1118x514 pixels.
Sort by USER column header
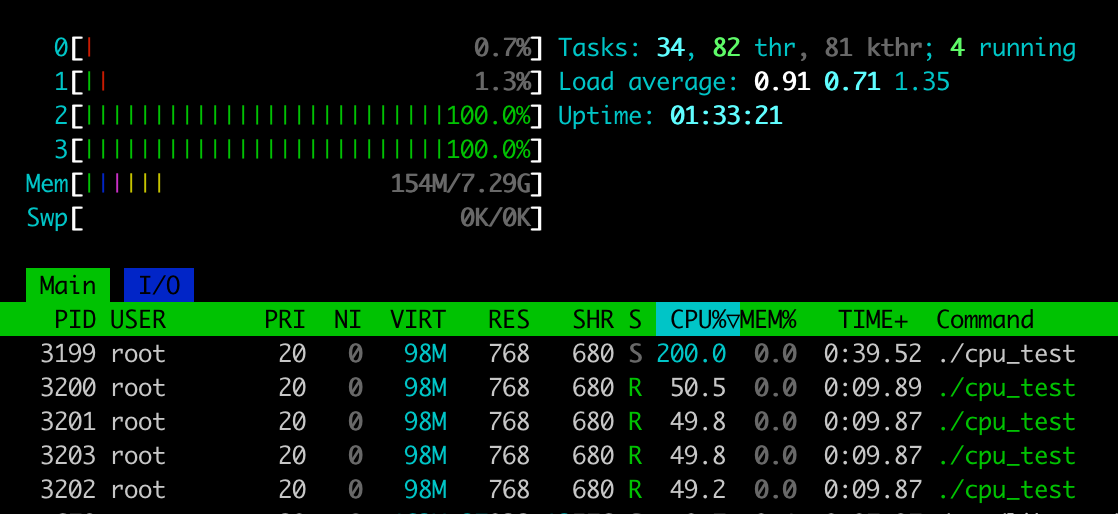click(138, 320)
